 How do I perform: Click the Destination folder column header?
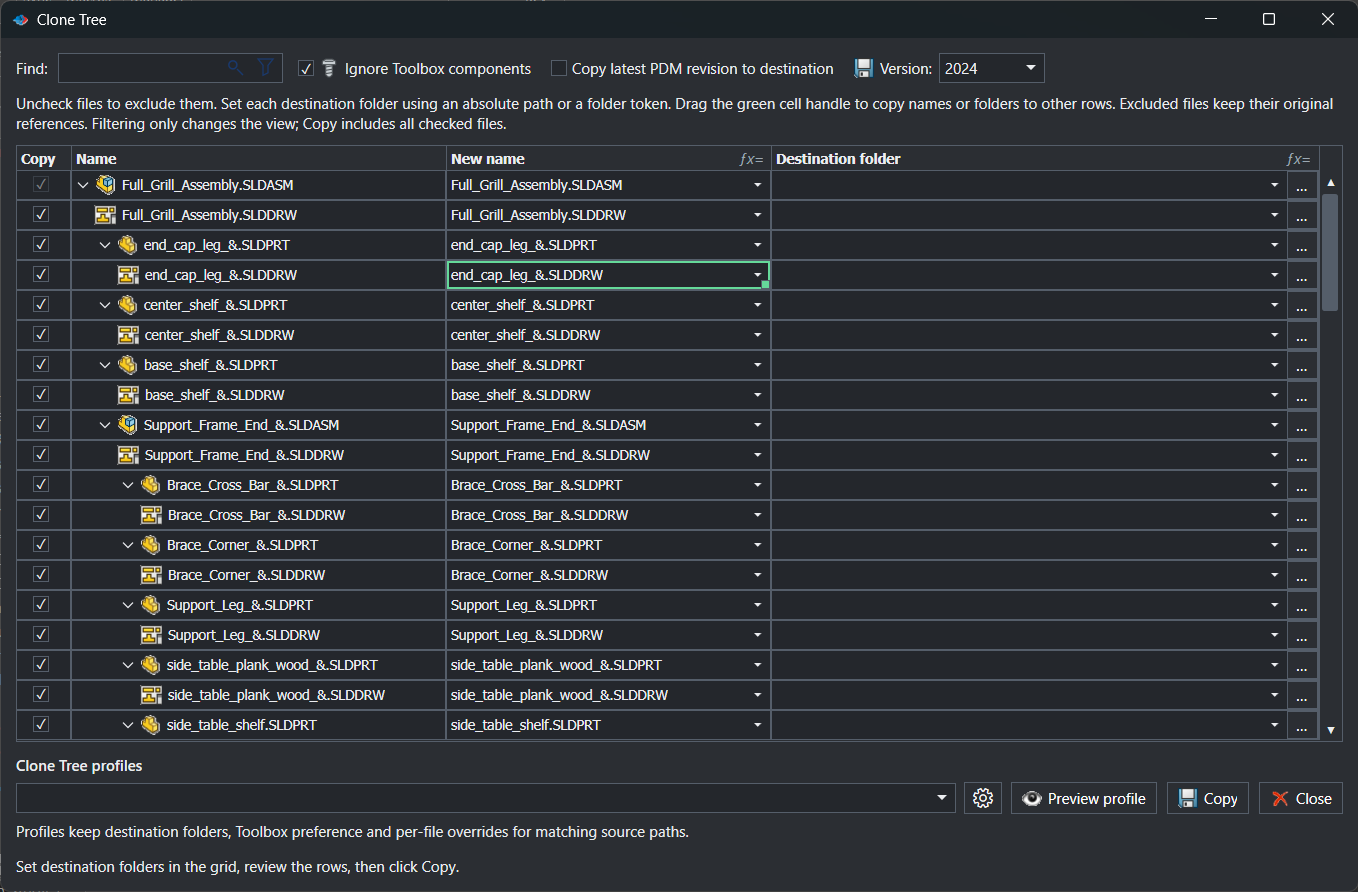[x=1044, y=159]
